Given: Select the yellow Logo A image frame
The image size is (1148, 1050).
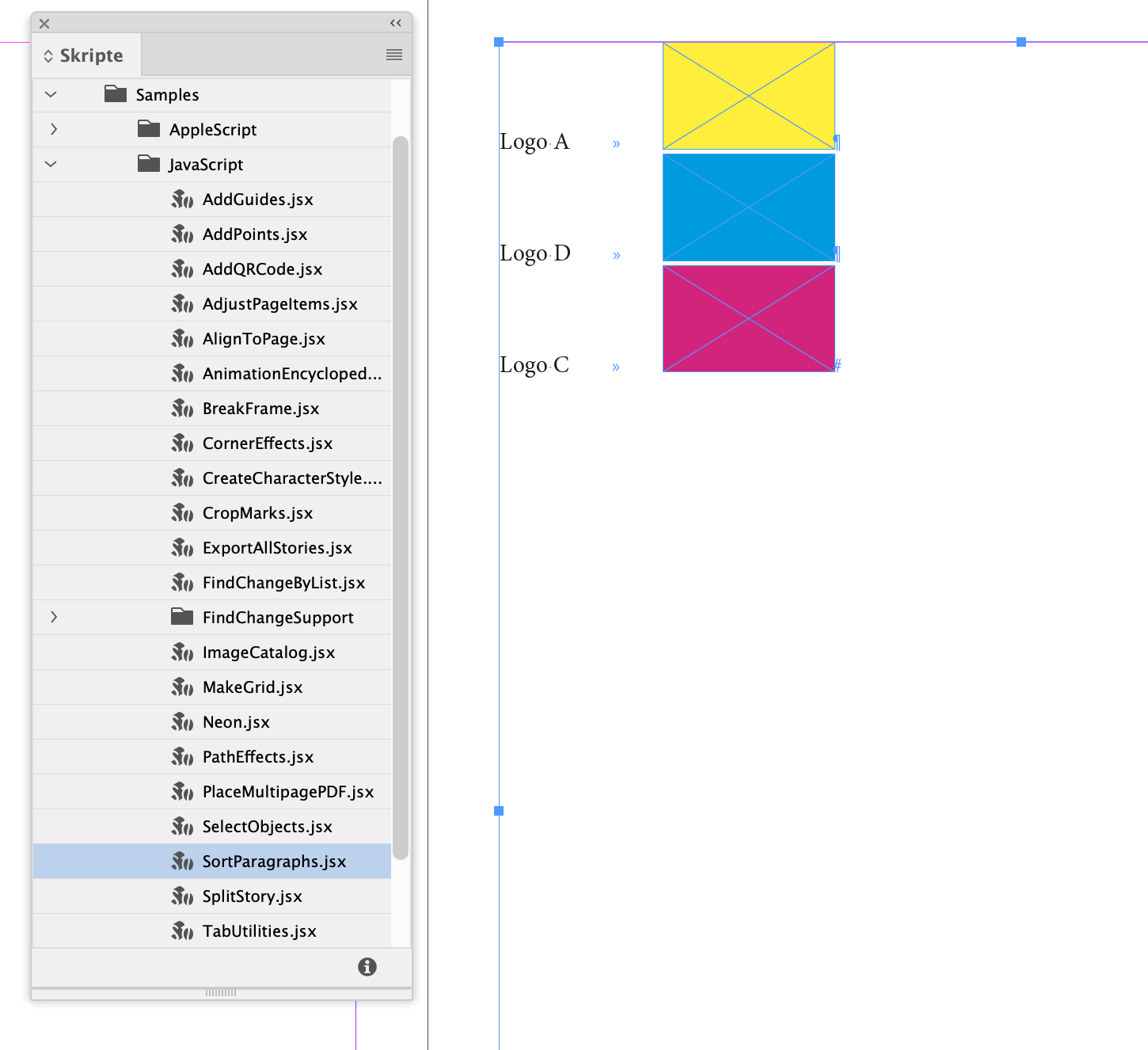Looking at the screenshot, I should (748, 95).
